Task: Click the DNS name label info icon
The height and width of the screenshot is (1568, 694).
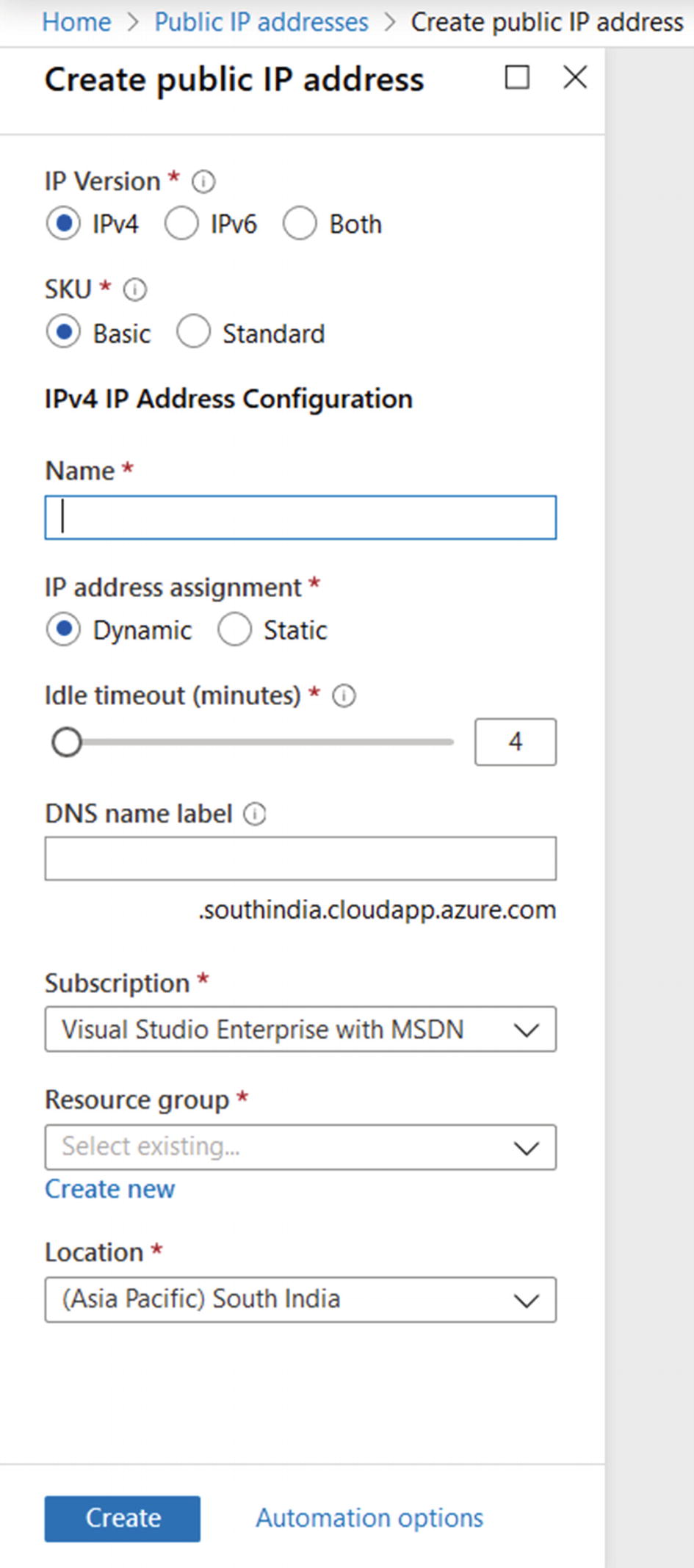Action: 255,814
